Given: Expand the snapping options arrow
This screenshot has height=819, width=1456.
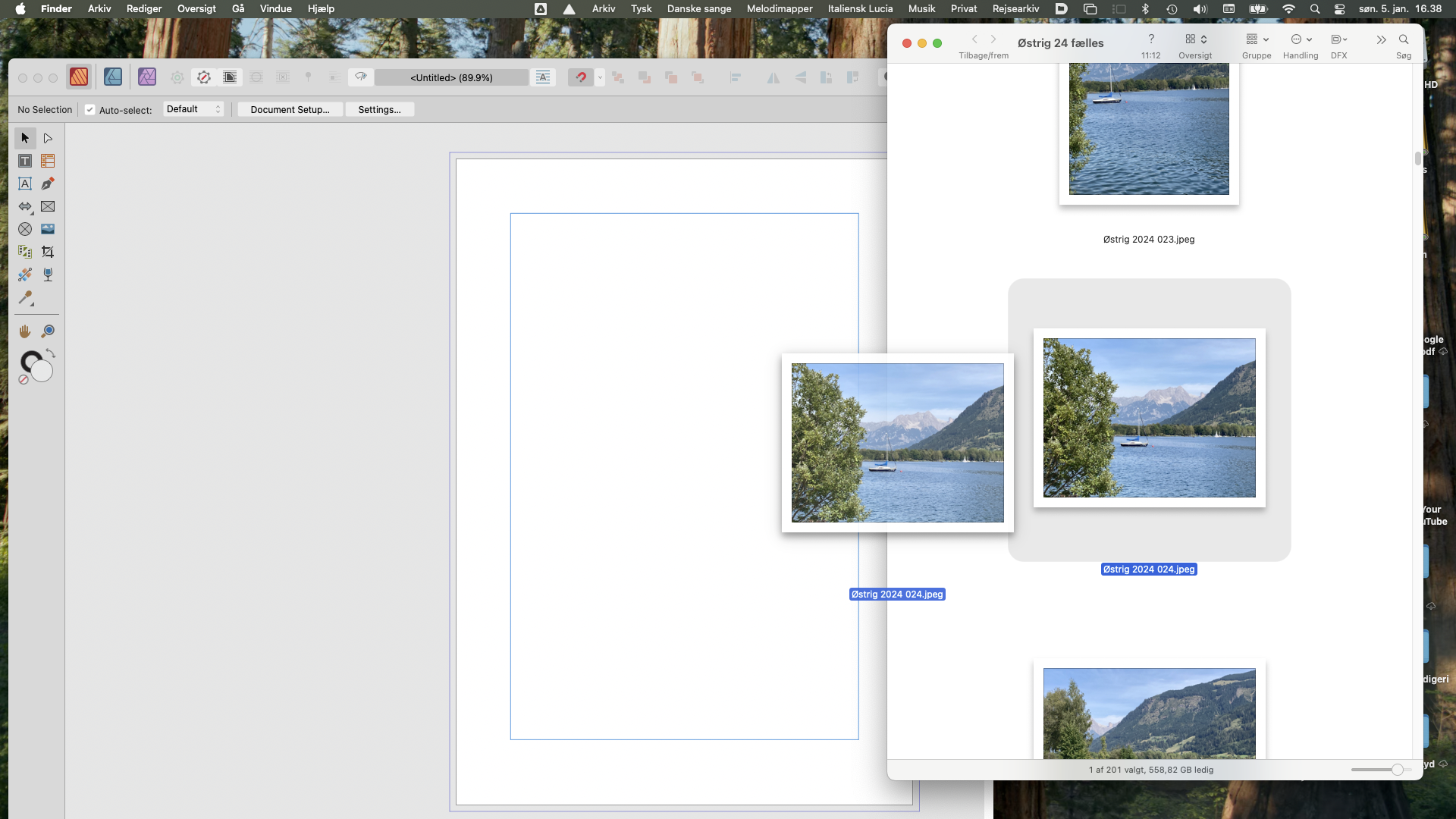Looking at the screenshot, I should [x=600, y=77].
